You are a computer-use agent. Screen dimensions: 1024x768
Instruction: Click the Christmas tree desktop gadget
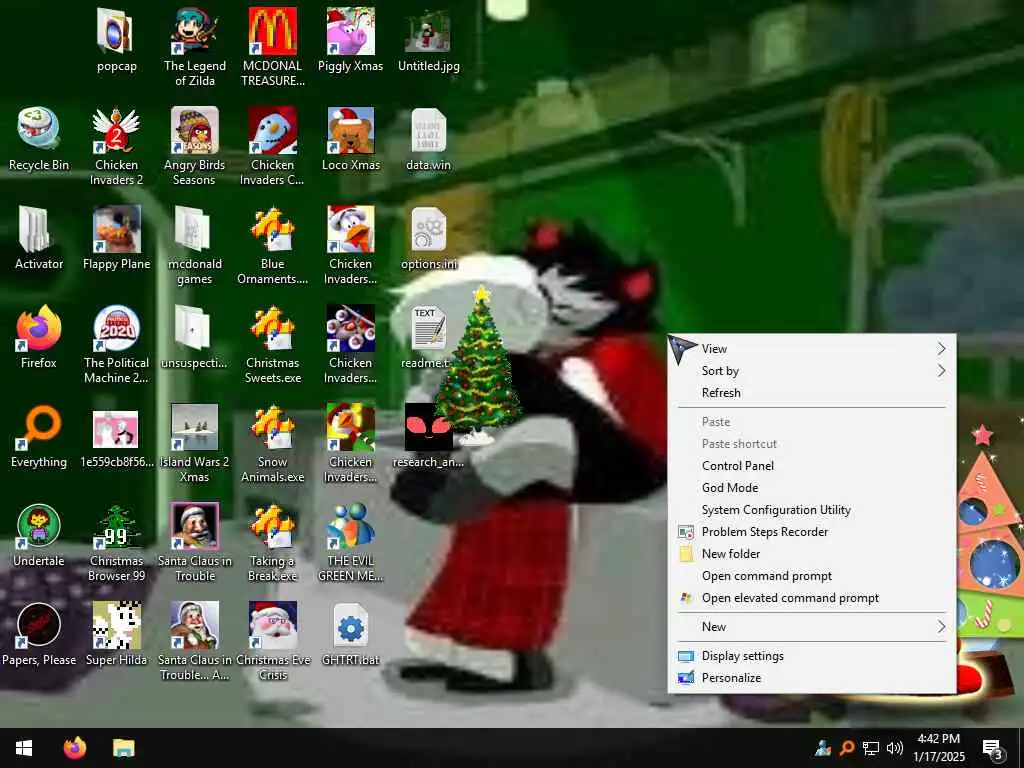(479, 366)
